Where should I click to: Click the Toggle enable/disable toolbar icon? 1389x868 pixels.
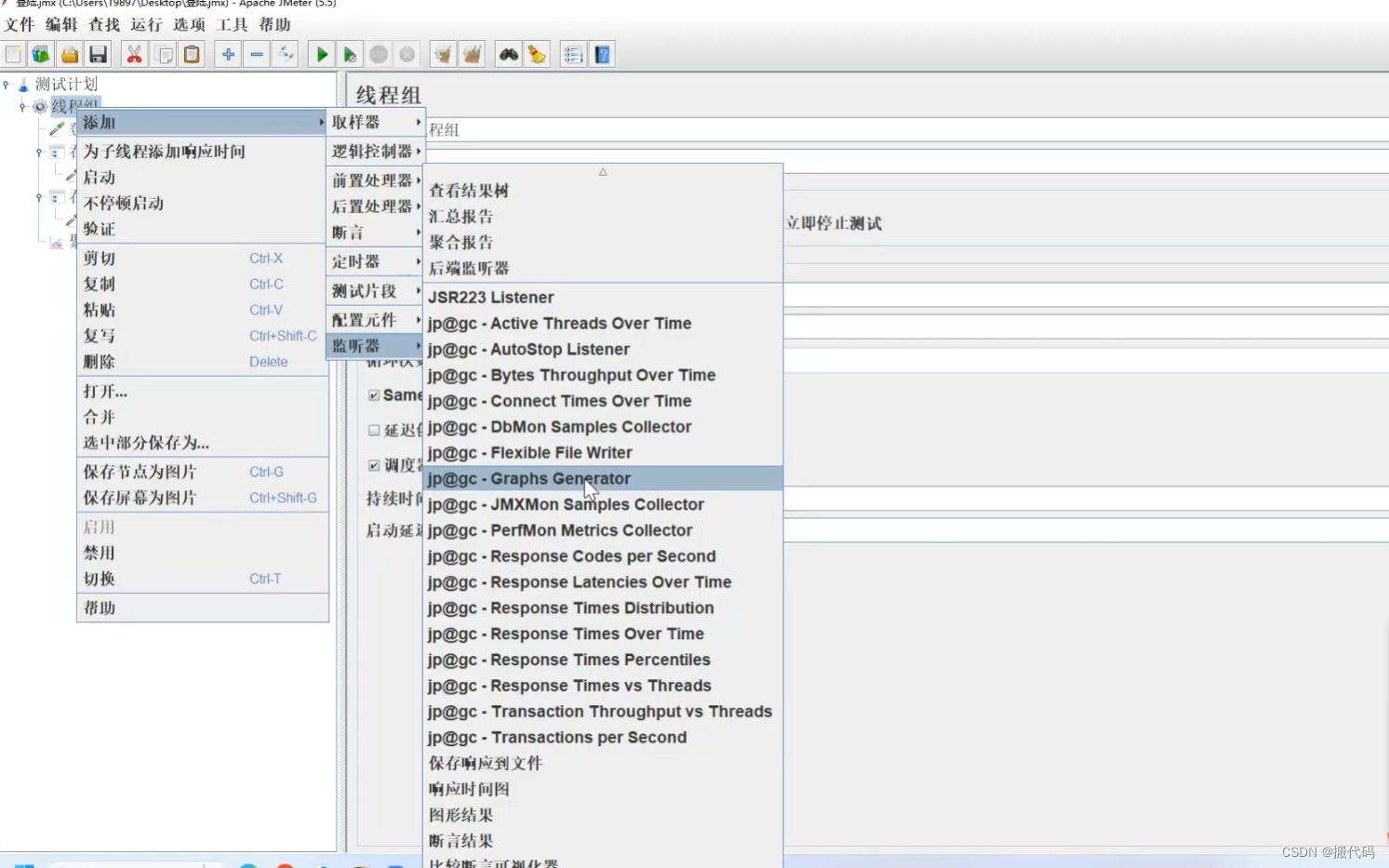click(x=286, y=55)
